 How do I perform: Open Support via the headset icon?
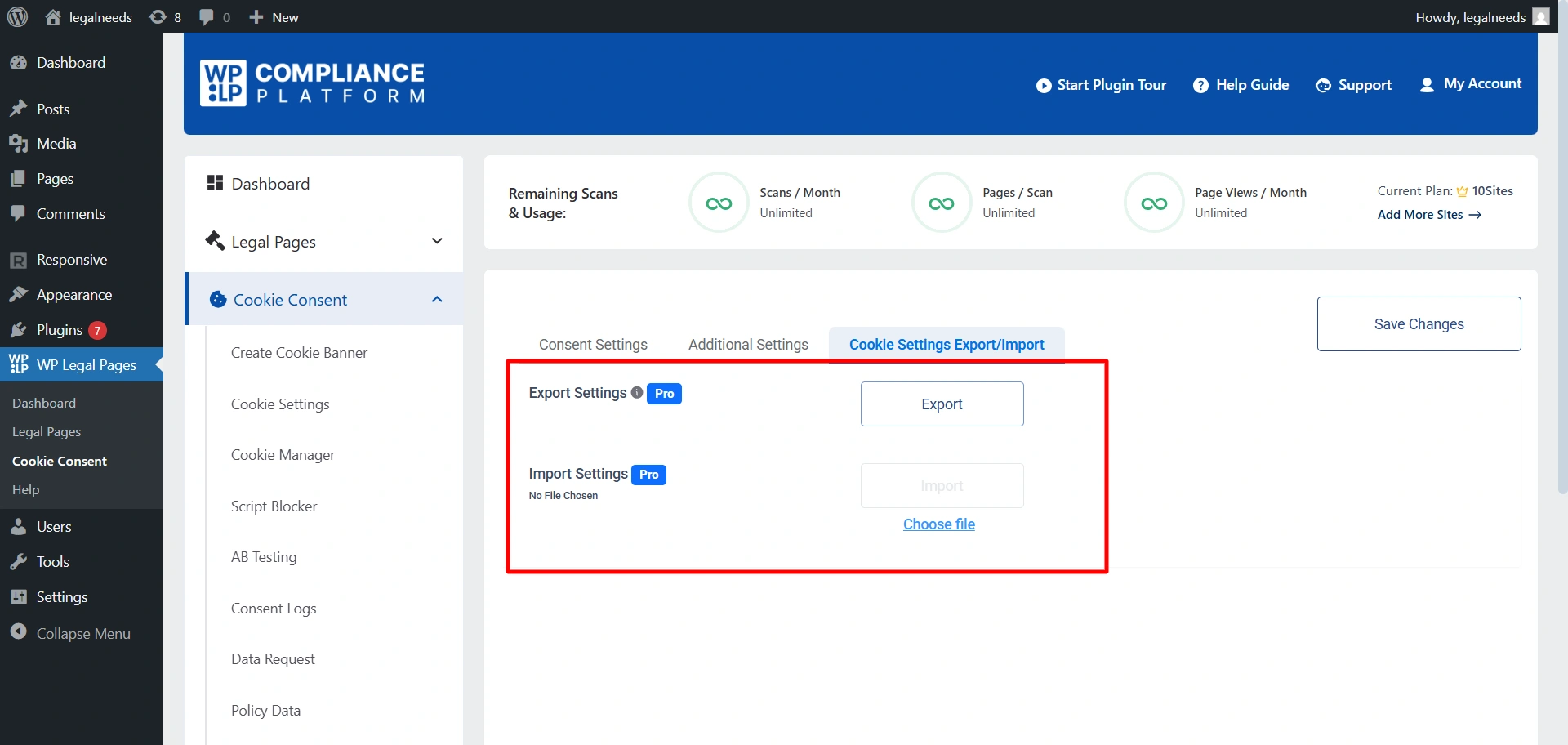[1323, 85]
